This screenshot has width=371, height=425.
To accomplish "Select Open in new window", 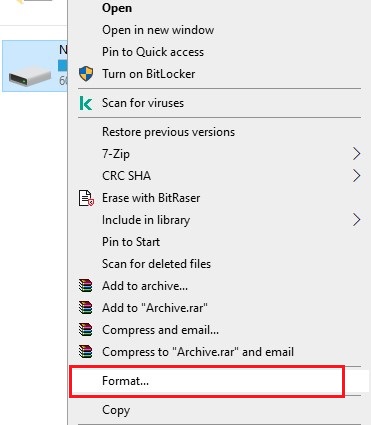I will (x=158, y=30).
